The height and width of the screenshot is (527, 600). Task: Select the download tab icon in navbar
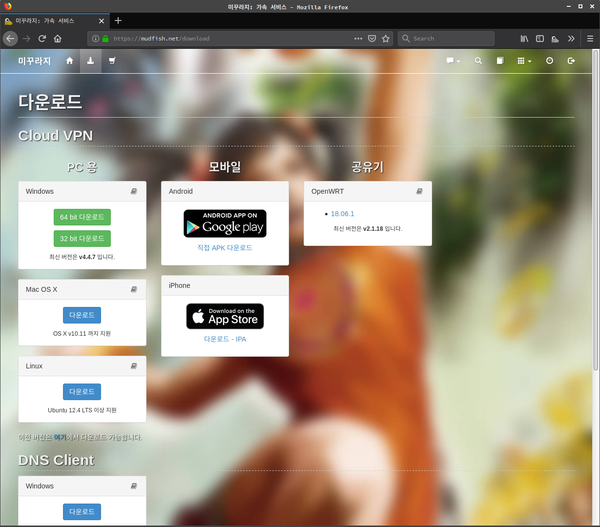click(90, 61)
